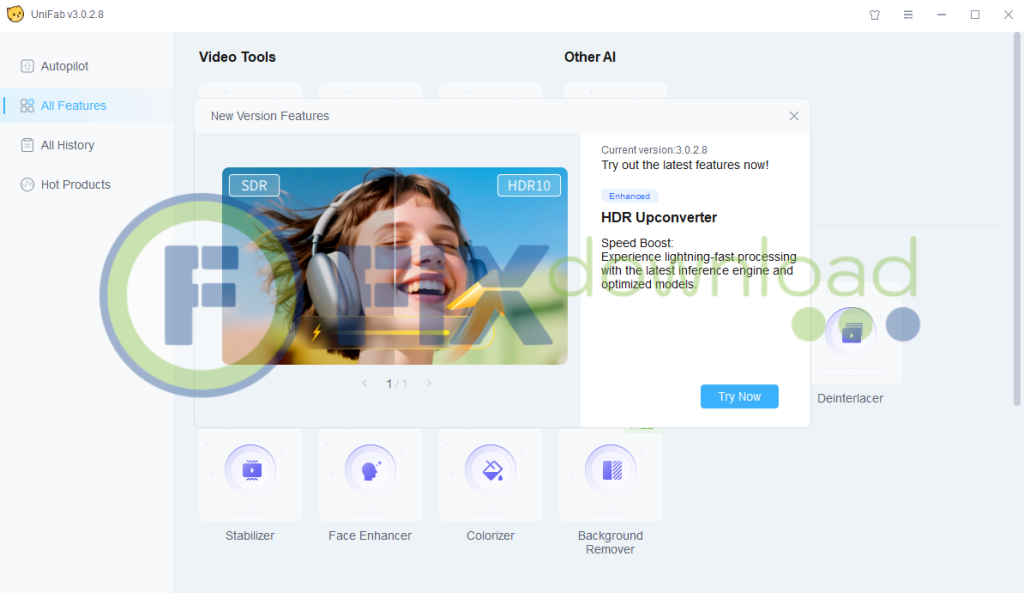Select the Colorizer tool icon

pyautogui.click(x=490, y=470)
